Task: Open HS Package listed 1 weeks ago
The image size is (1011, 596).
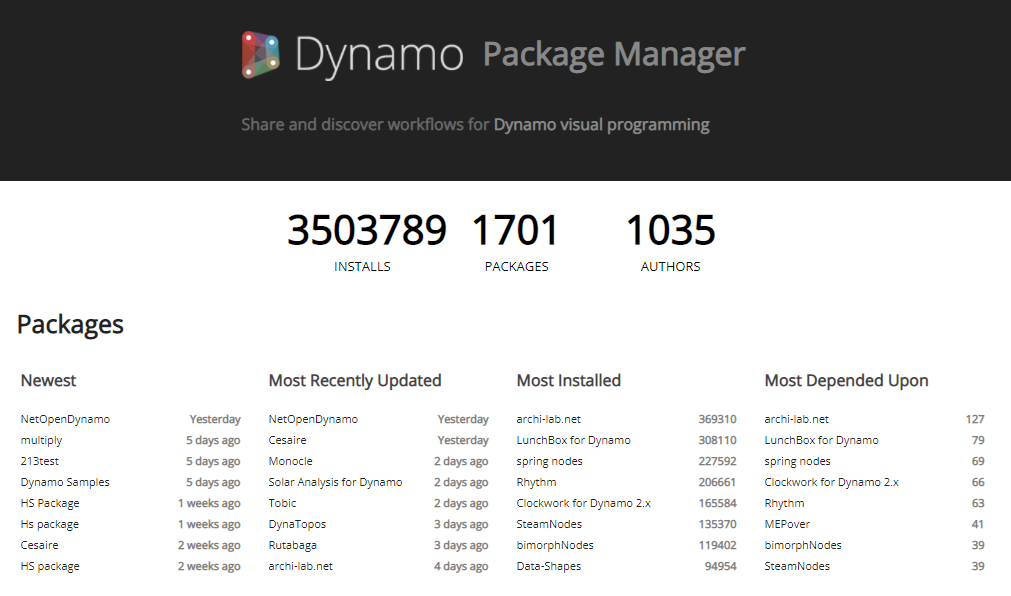Action: point(50,503)
